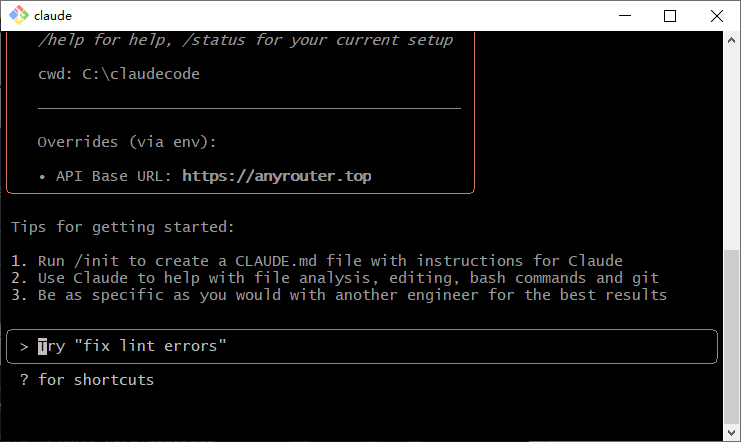The width and height of the screenshot is (741, 442).
Task: Click the scrollbar up arrow
Action: [732, 40]
